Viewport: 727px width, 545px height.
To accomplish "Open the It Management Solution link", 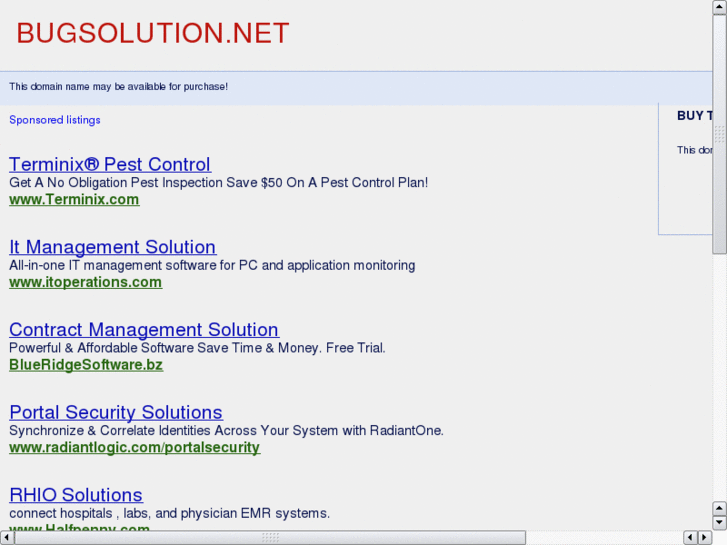I will [x=113, y=247].
